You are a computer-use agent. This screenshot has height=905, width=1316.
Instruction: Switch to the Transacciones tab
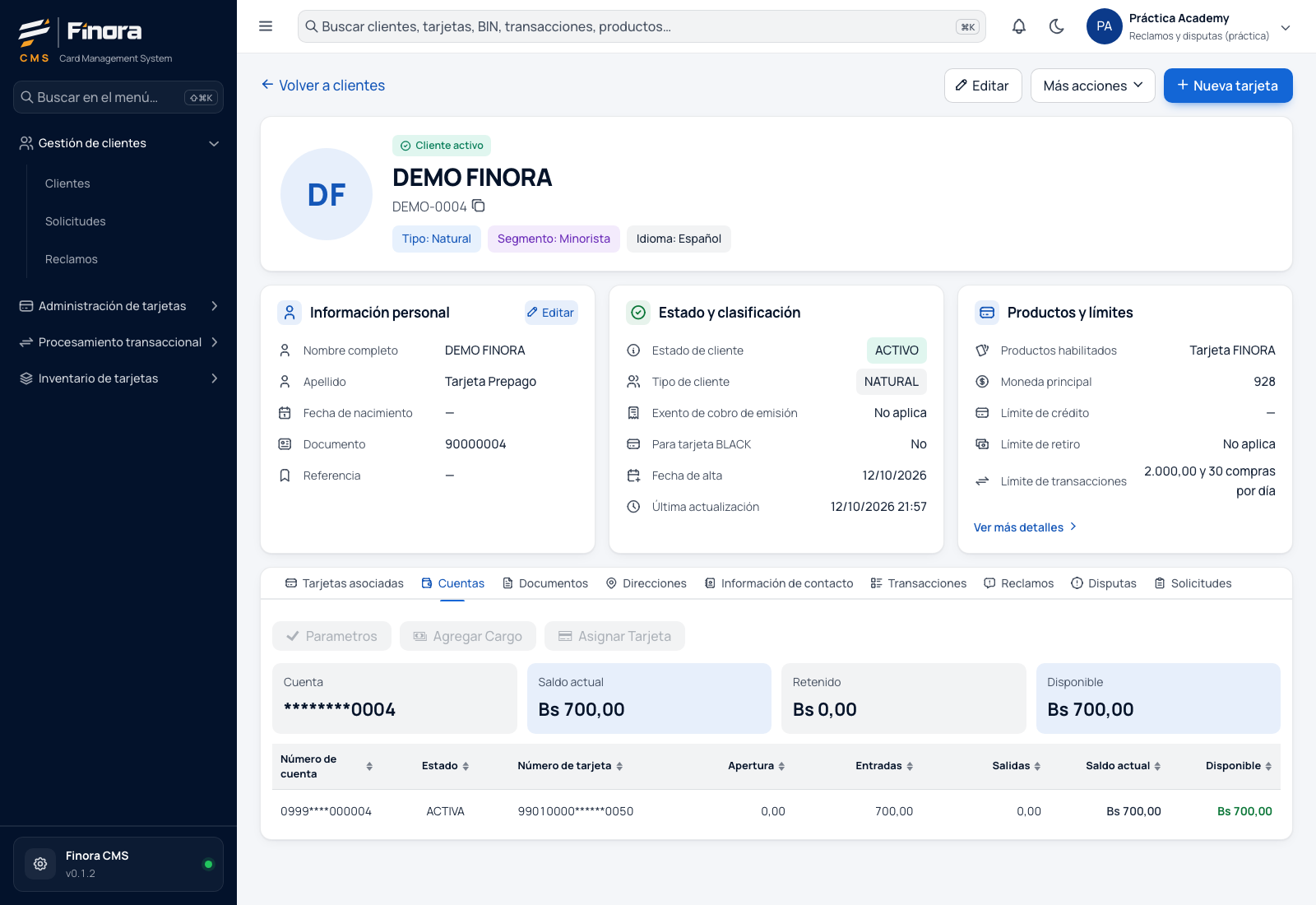pyautogui.click(x=919, y=583)
